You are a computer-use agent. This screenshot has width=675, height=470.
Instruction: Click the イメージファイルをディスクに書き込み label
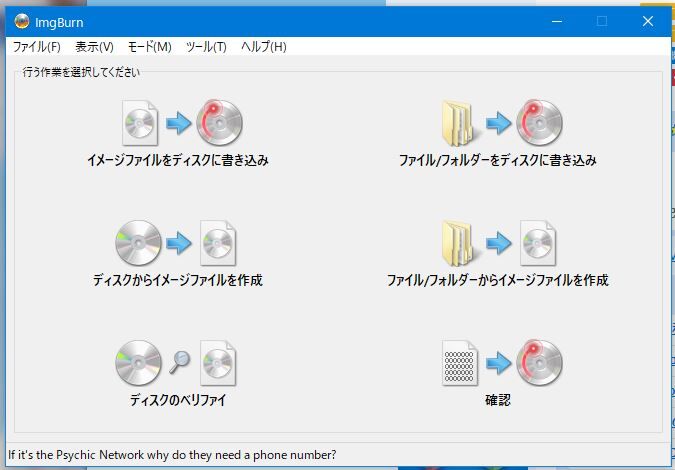pyautogui.click(x=178, y=160)
